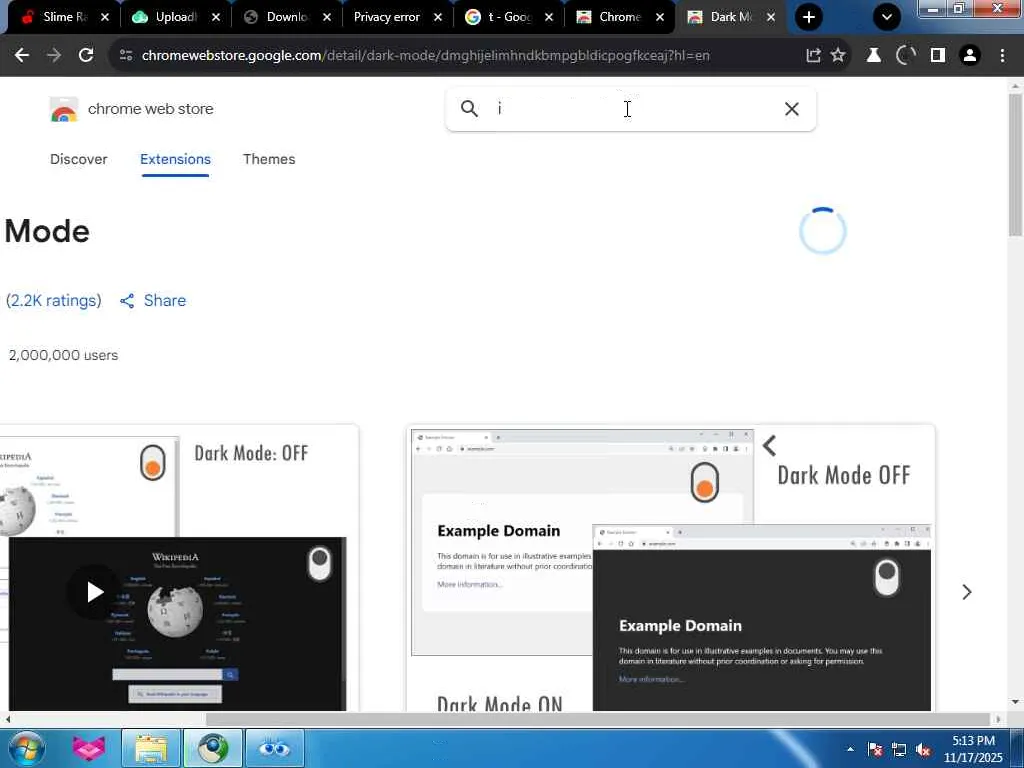The width and height of the screenshot is (1024, 768).
Task: Click the chrome web store logo
Action: coord(63,109)
